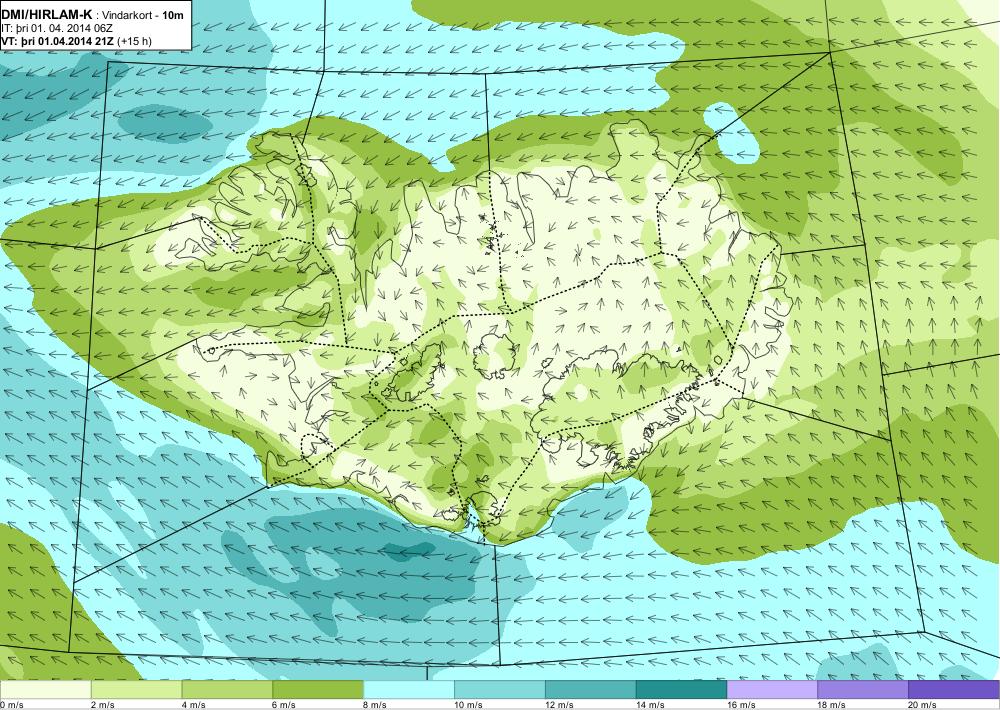This screenshot has height=710, width=1000.
Task: Click the "IT: þri 01. 04. 2014 06Z" line
Action: point(57,28)
